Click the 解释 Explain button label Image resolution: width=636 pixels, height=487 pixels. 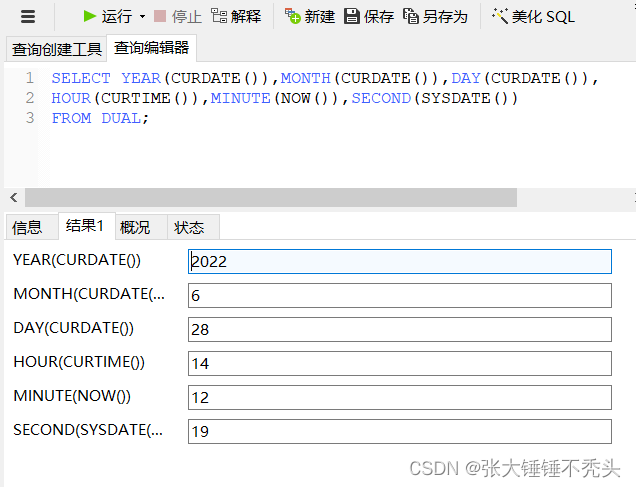pyautogui.click(x=246, y=17)
